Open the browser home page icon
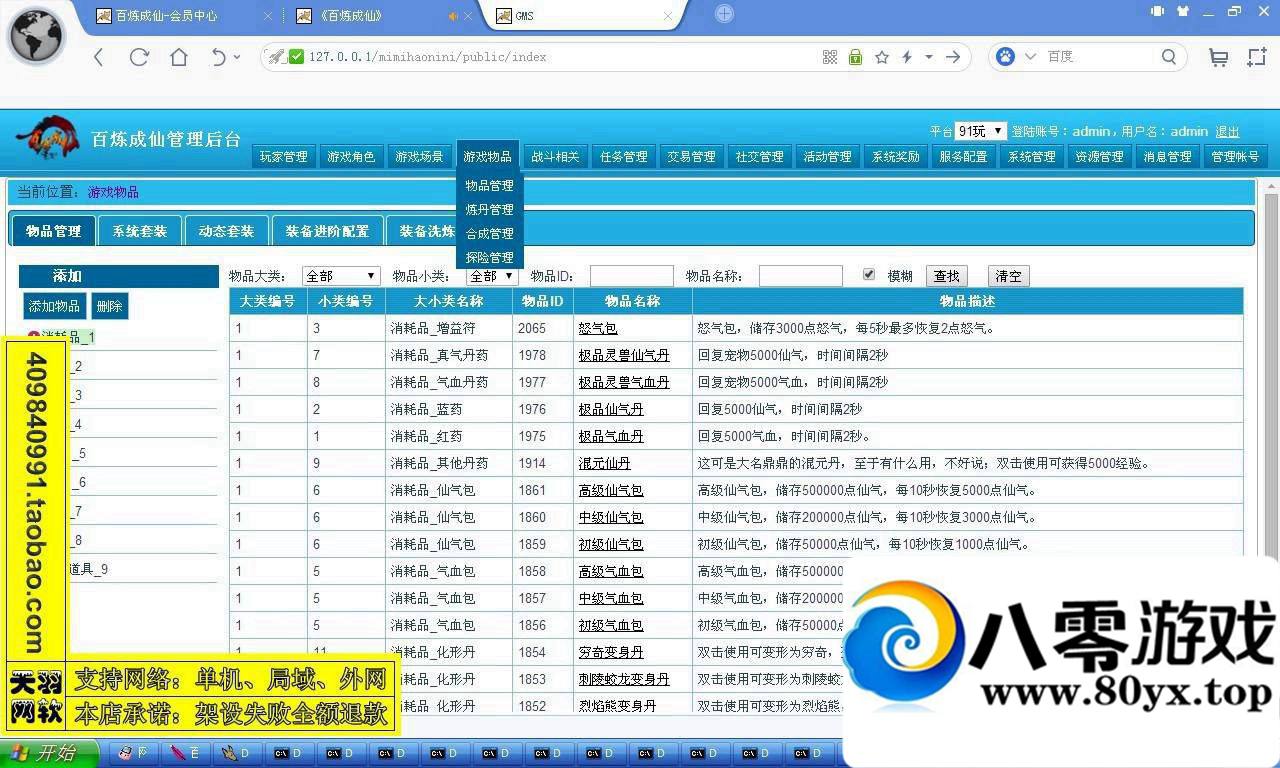This screenshot has height=768, width=1280. point(179,57)
